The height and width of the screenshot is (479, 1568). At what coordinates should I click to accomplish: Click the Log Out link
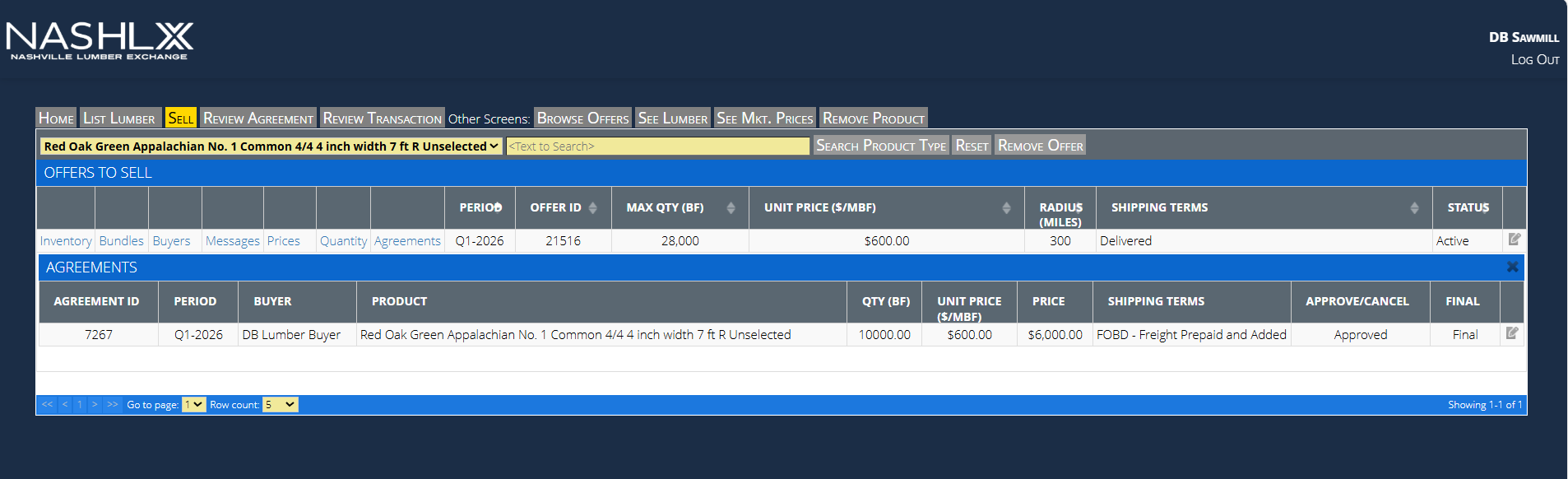point(1534,59)
